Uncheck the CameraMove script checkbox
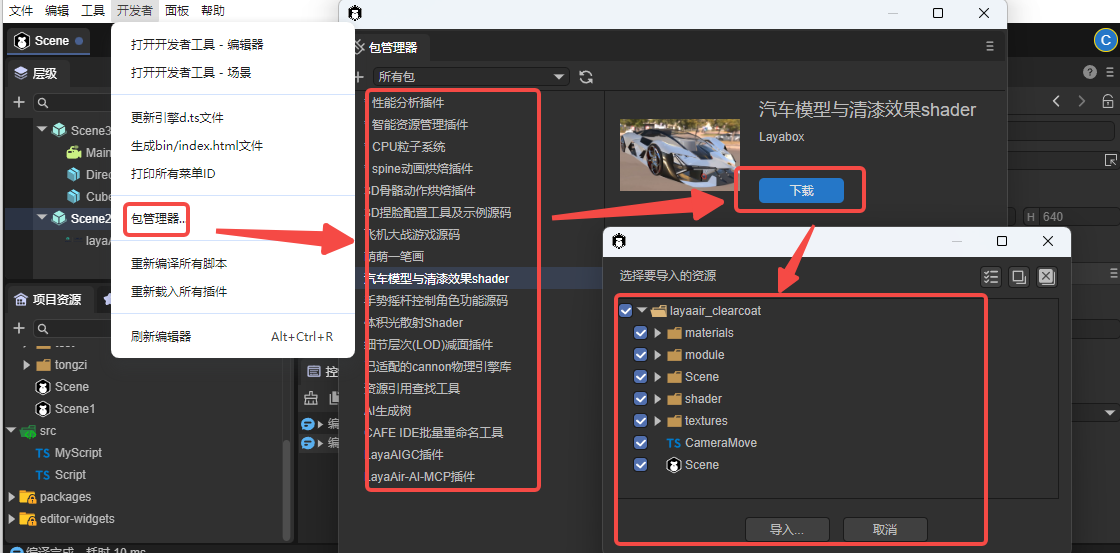Viewport: 1120px width, 553px height. pos(641,443)
